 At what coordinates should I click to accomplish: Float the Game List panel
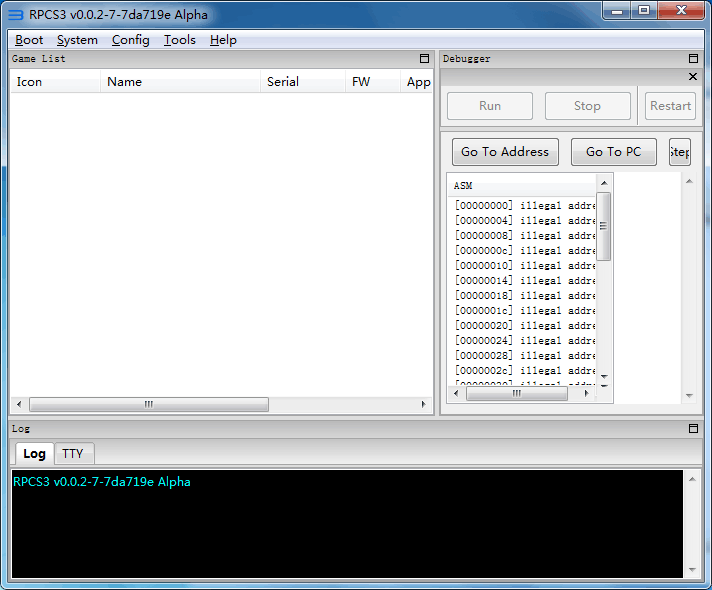(424, 59)
